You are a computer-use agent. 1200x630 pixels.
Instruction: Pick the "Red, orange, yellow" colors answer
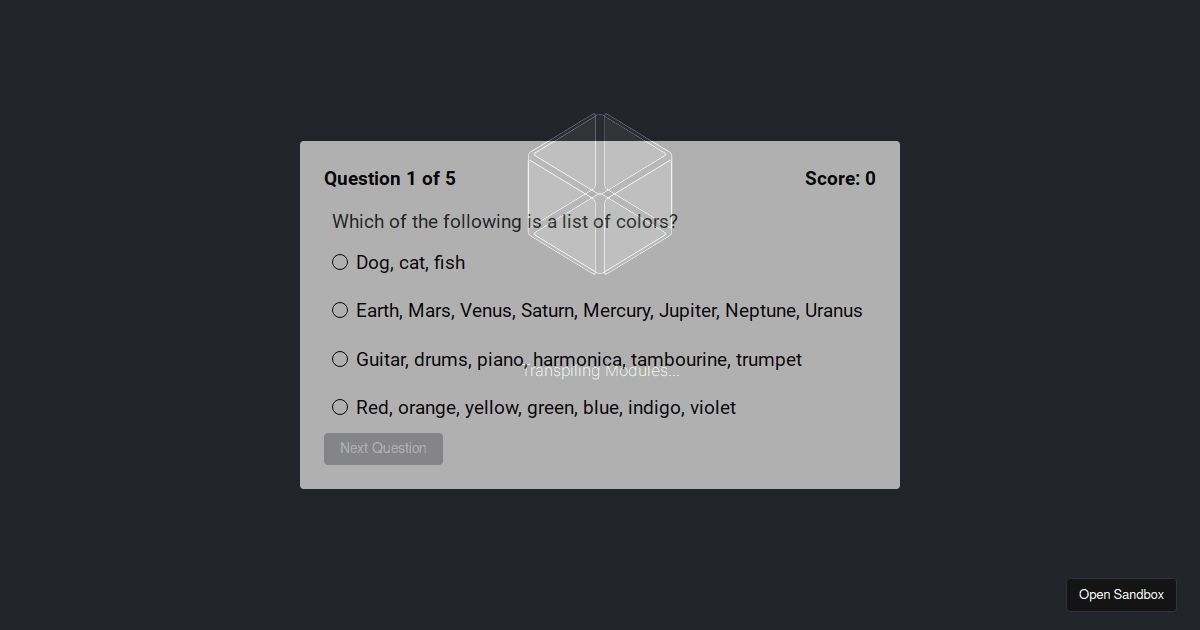[x=340, y=407]
